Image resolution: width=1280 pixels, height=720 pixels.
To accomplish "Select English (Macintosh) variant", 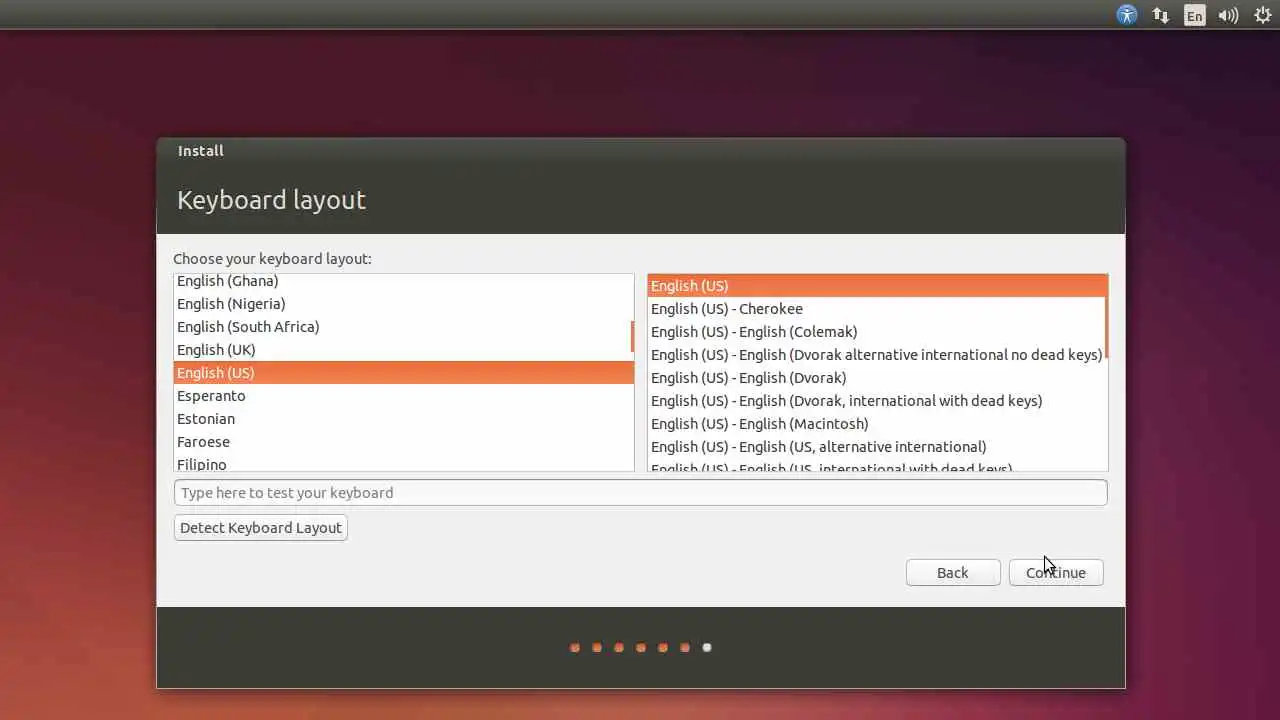I will click(876, 424).
